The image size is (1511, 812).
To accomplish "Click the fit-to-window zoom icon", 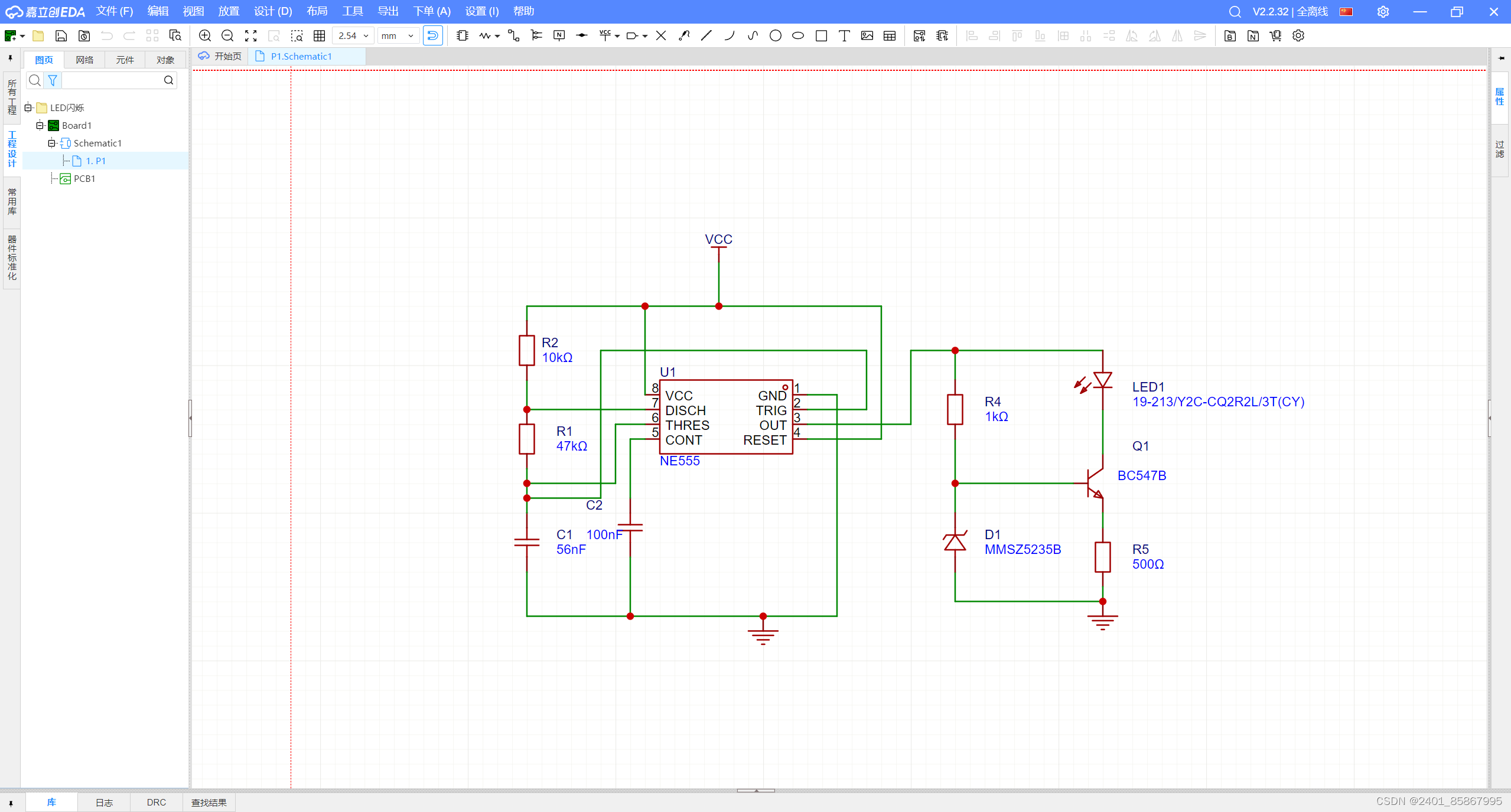I will pos(250,36).
